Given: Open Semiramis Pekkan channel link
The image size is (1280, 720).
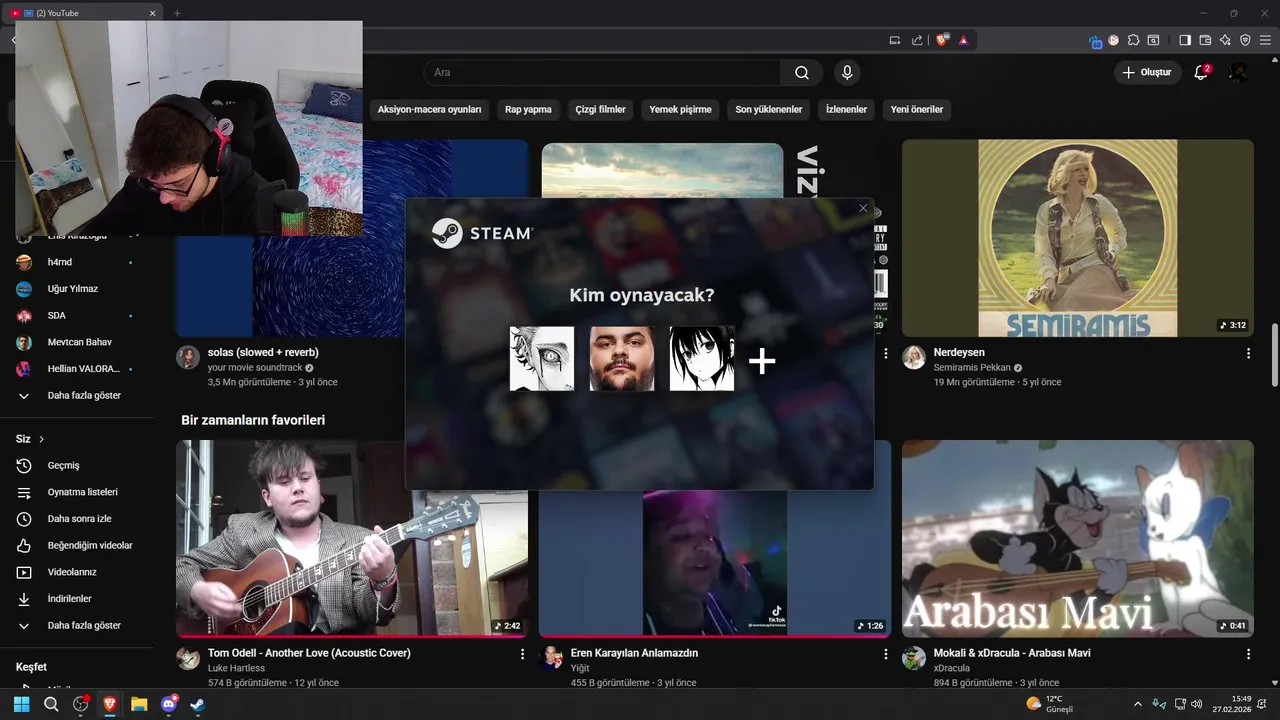Looking at the screenshot, I should tap(972, 367).
